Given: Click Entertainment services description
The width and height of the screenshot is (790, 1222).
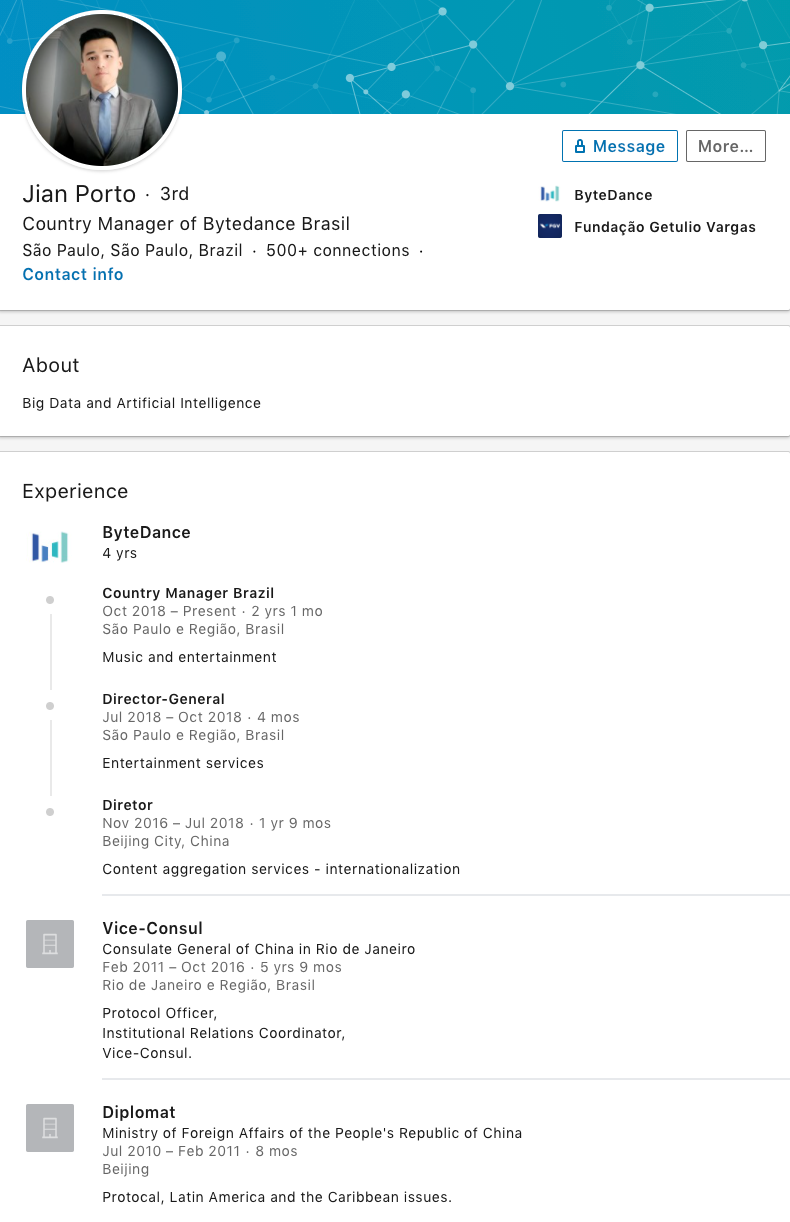Looking at the screenshot, I should 183,763.
